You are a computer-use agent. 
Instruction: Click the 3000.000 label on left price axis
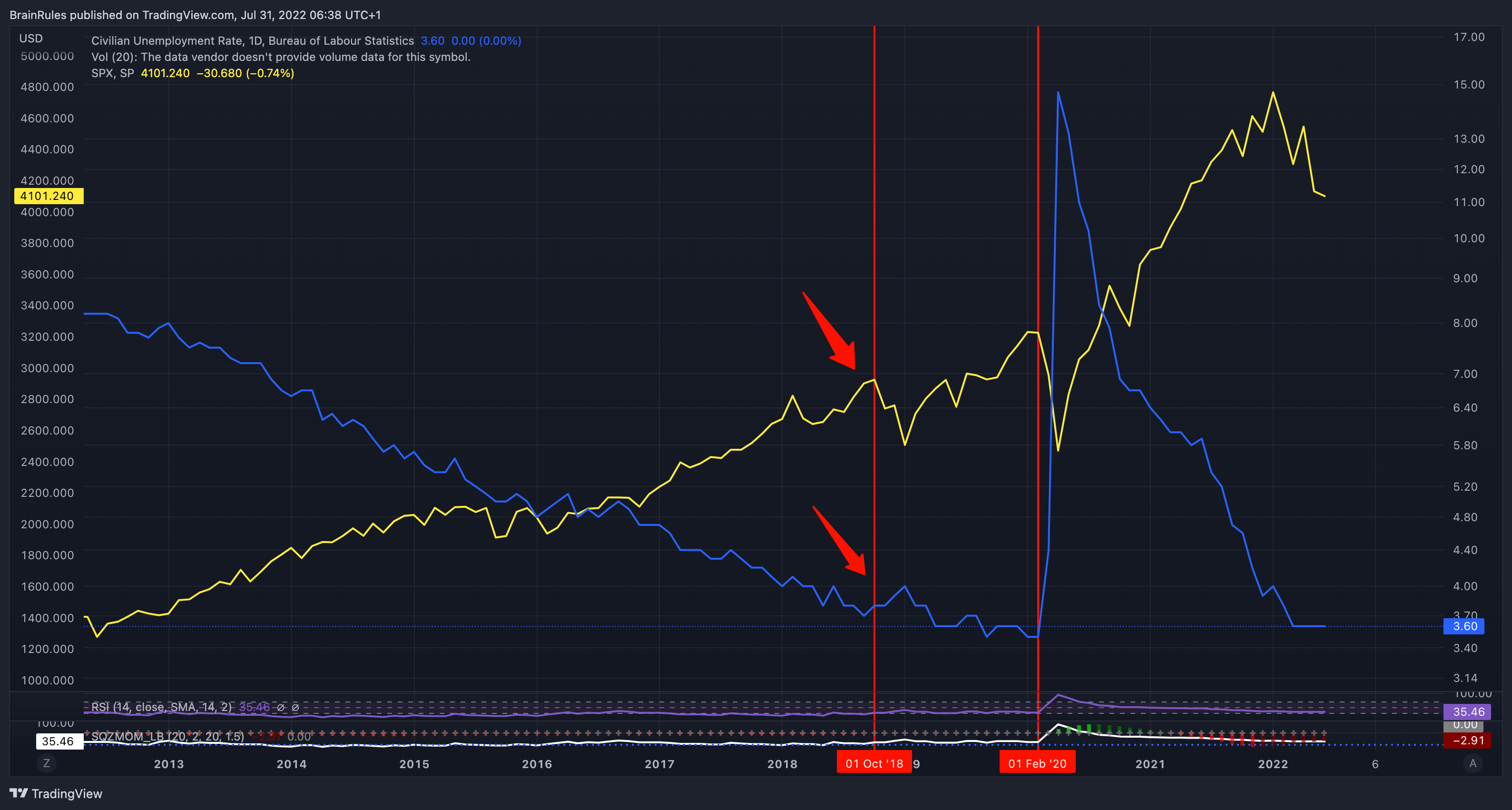click(47, 368)
